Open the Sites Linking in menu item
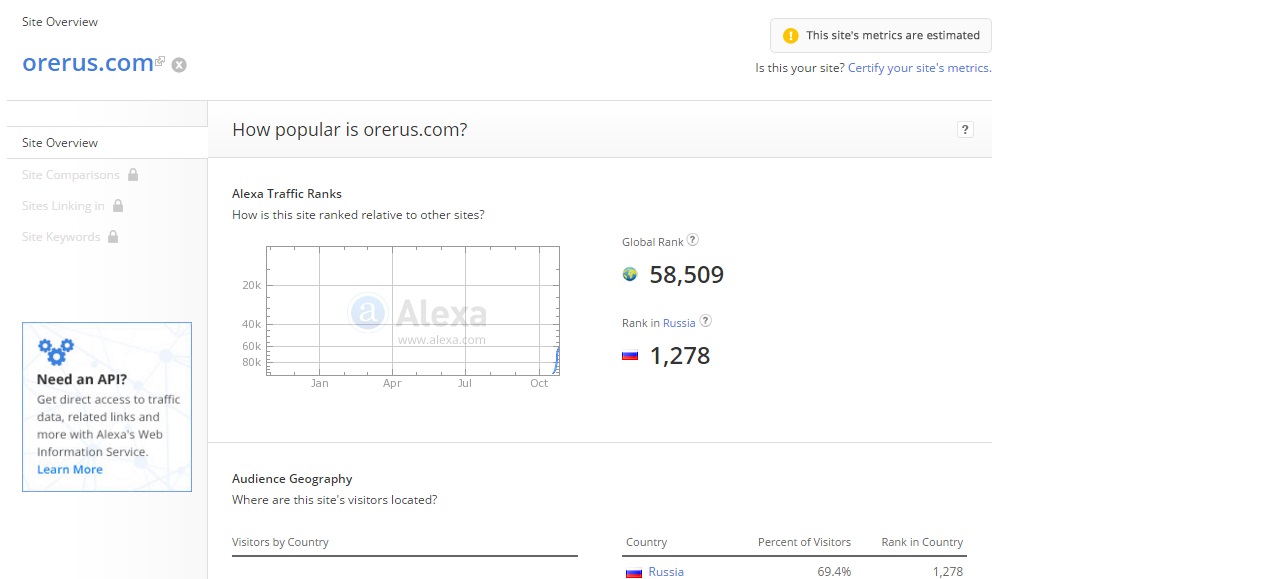 pos(63,206)
